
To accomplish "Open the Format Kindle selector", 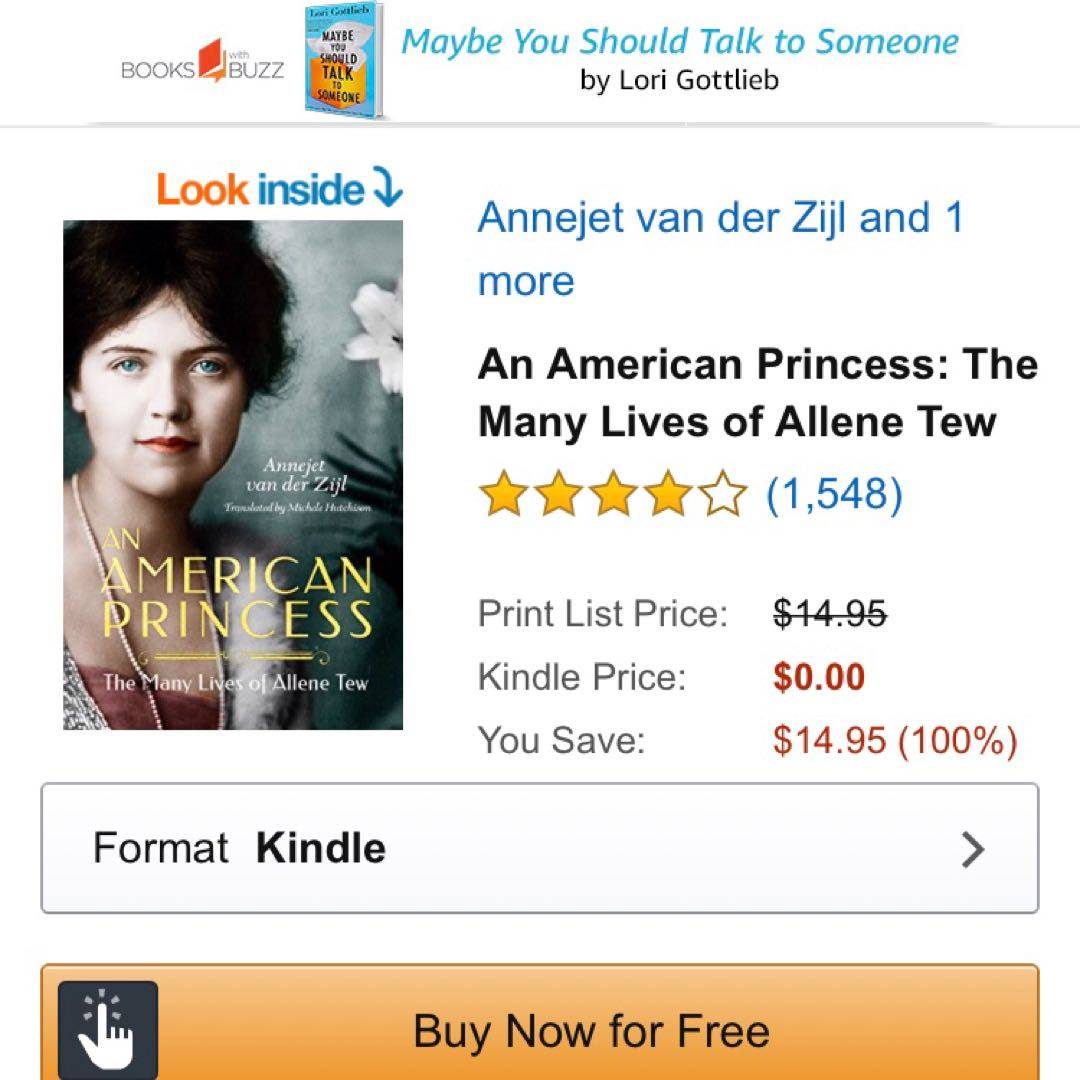I will tap(540, 848).
